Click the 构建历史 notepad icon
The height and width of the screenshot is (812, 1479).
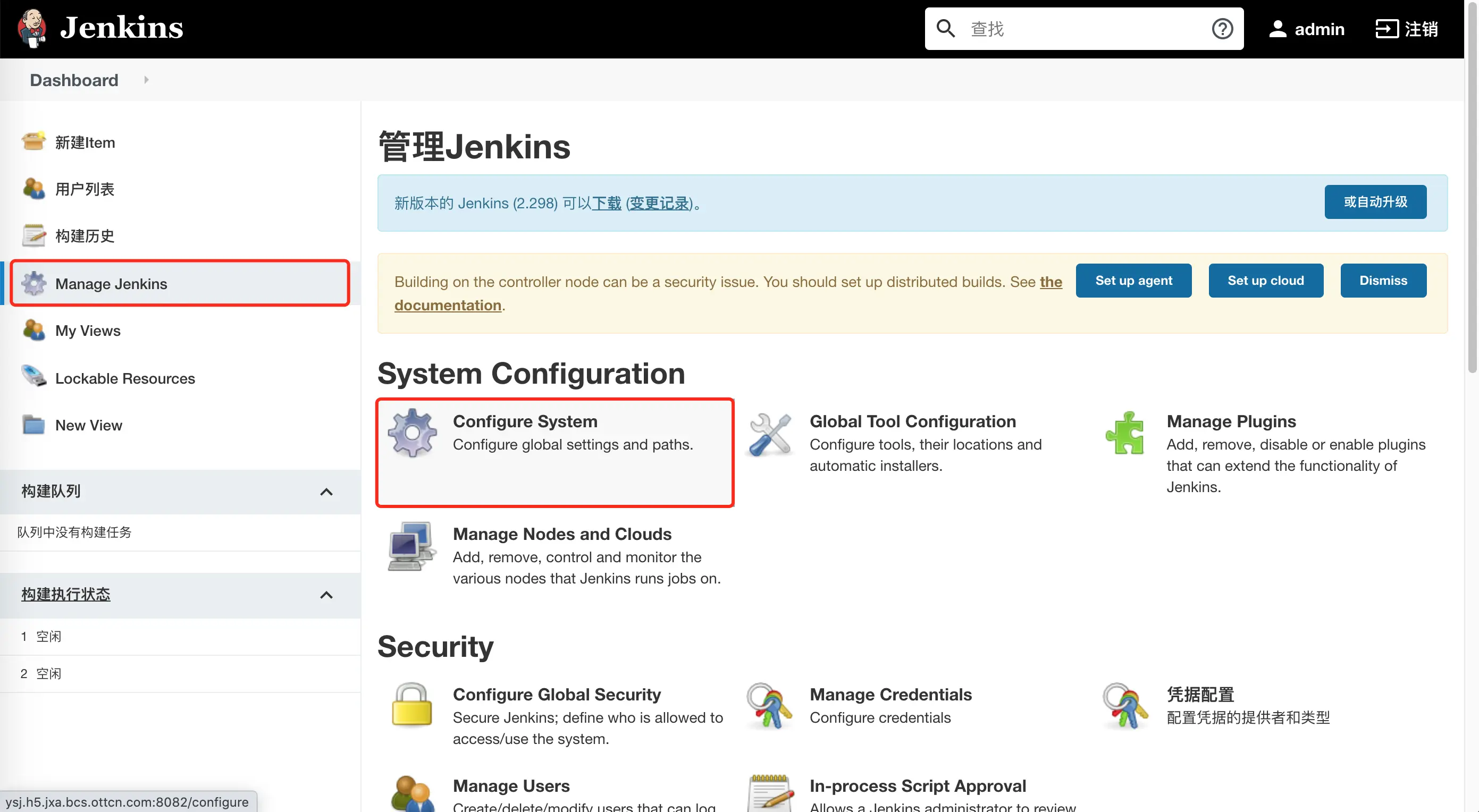tap(33, 235)
